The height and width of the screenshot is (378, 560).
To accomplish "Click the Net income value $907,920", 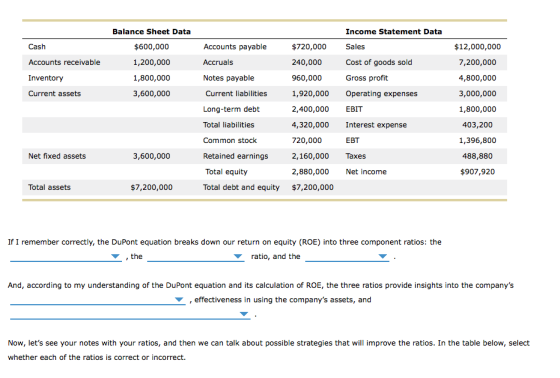I will click(478, 172).
